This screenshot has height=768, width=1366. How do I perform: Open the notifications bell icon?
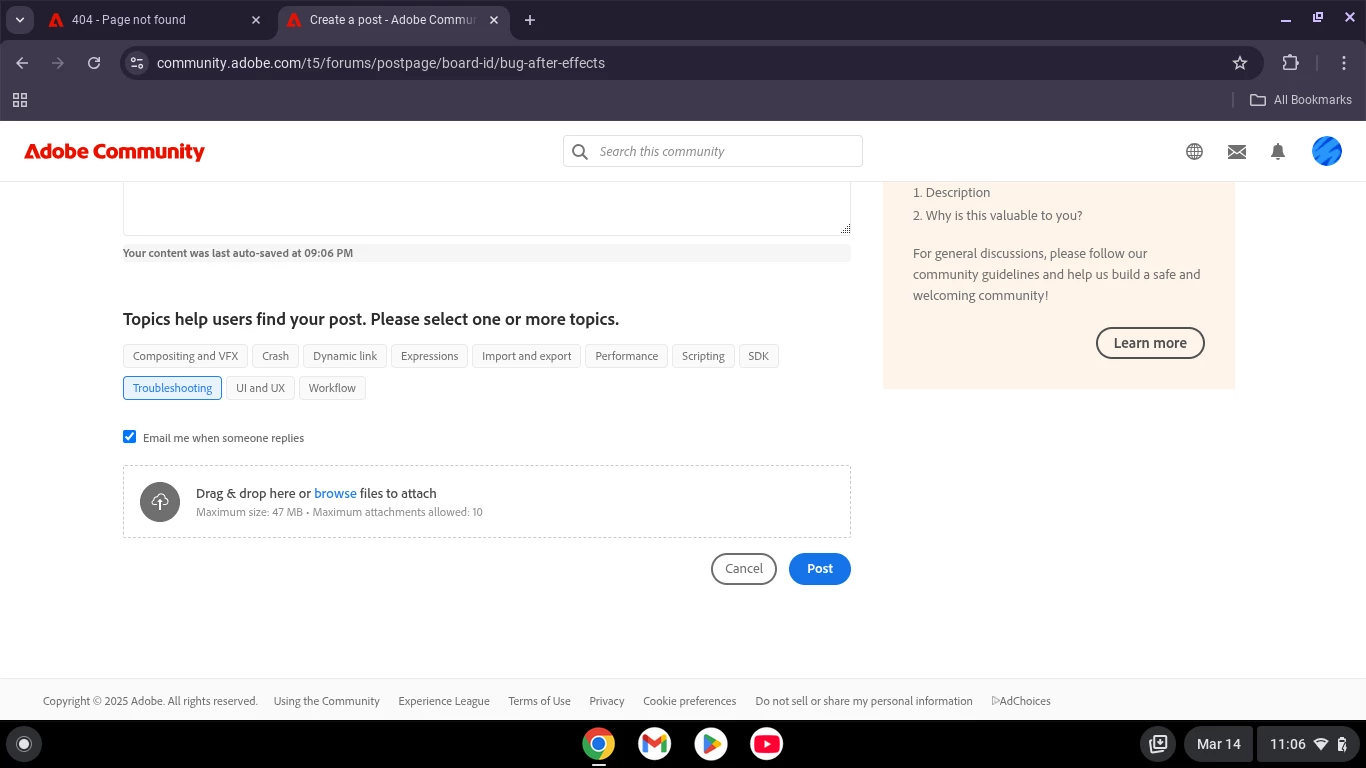coord(1278,152)
